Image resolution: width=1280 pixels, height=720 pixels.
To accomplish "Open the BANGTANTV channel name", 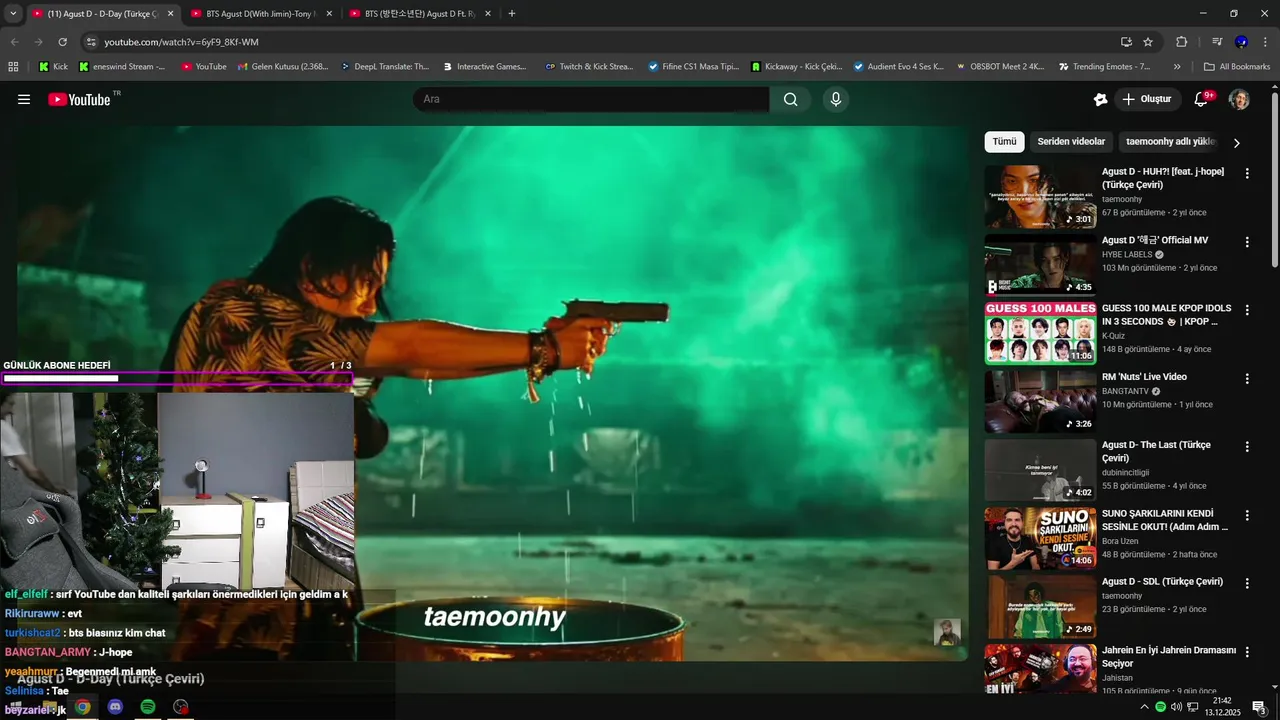I will point(1125,391).
